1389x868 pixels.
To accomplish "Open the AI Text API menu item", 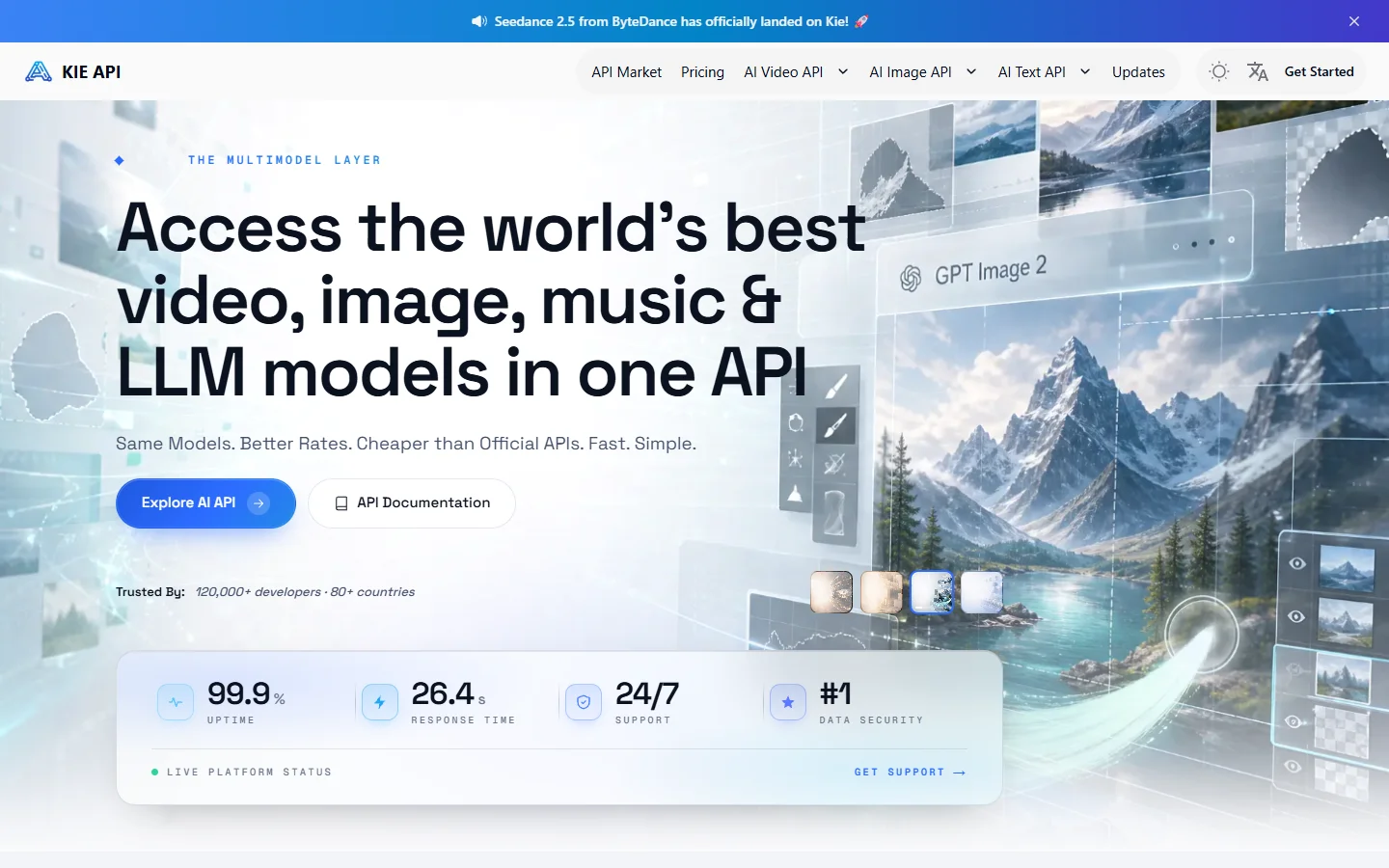I will [1032, 72].
